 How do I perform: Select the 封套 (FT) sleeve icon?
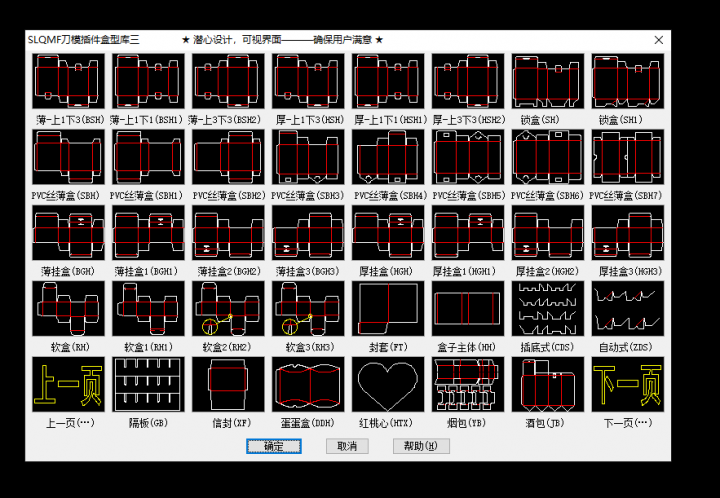click(388, 309)
